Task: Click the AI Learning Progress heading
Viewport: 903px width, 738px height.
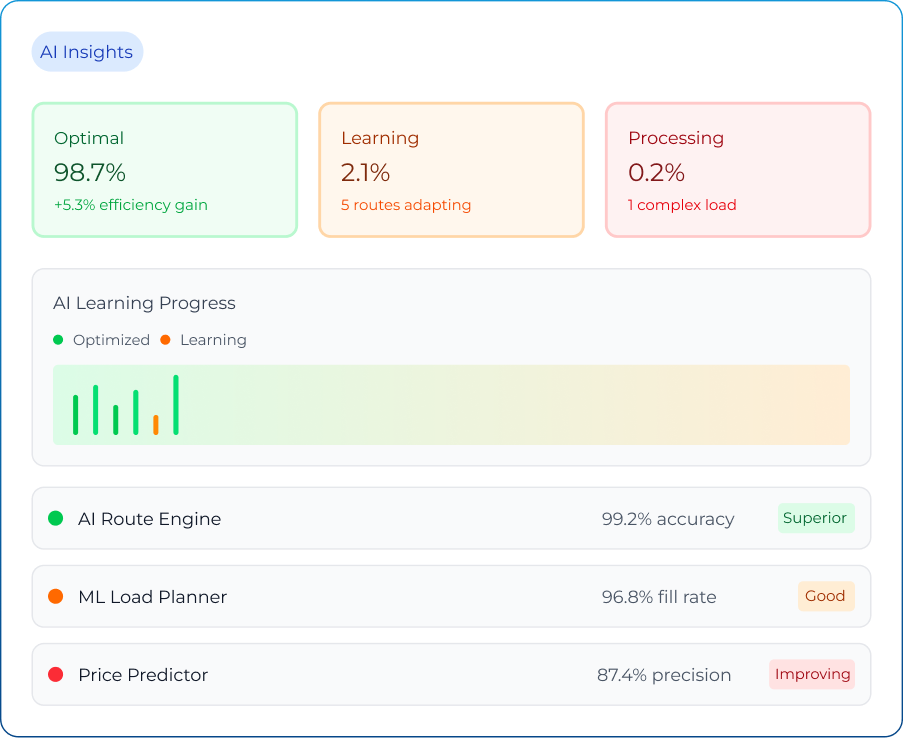Action: pyautogui.click(x=144, y=303)
